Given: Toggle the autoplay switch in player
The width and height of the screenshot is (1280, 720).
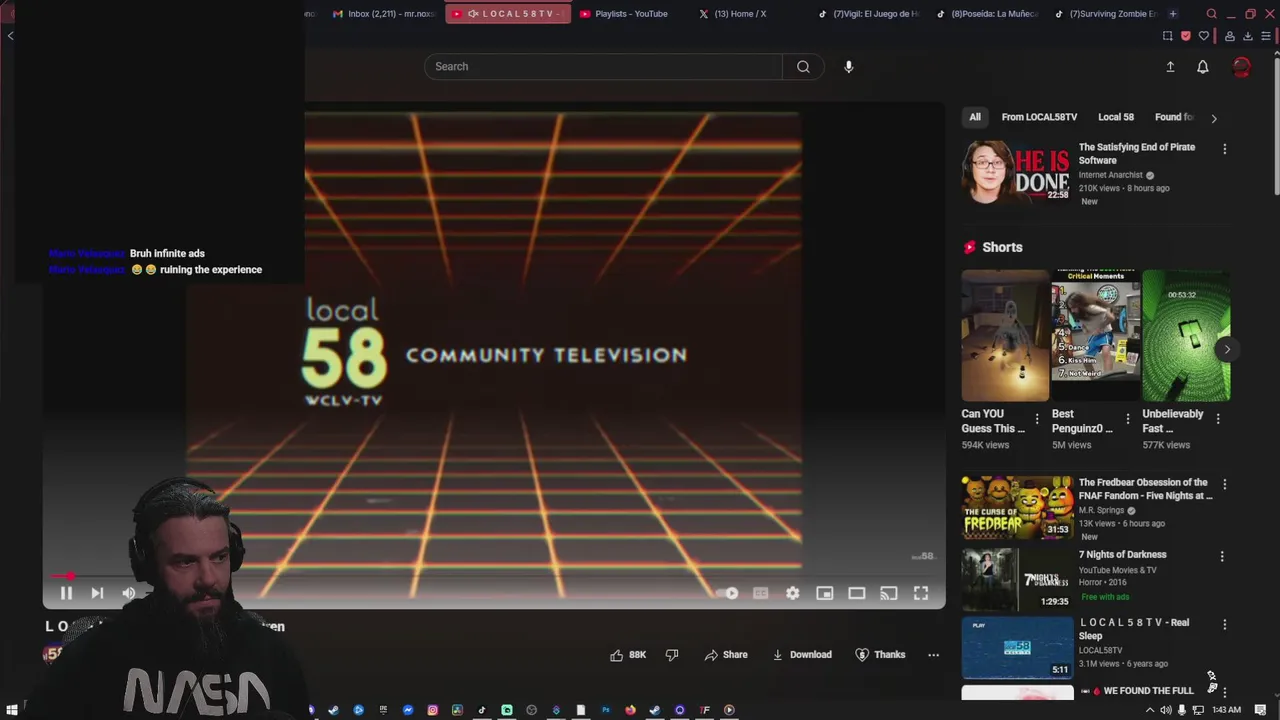Looking at the screenshot, I should [x=729, y=593].
